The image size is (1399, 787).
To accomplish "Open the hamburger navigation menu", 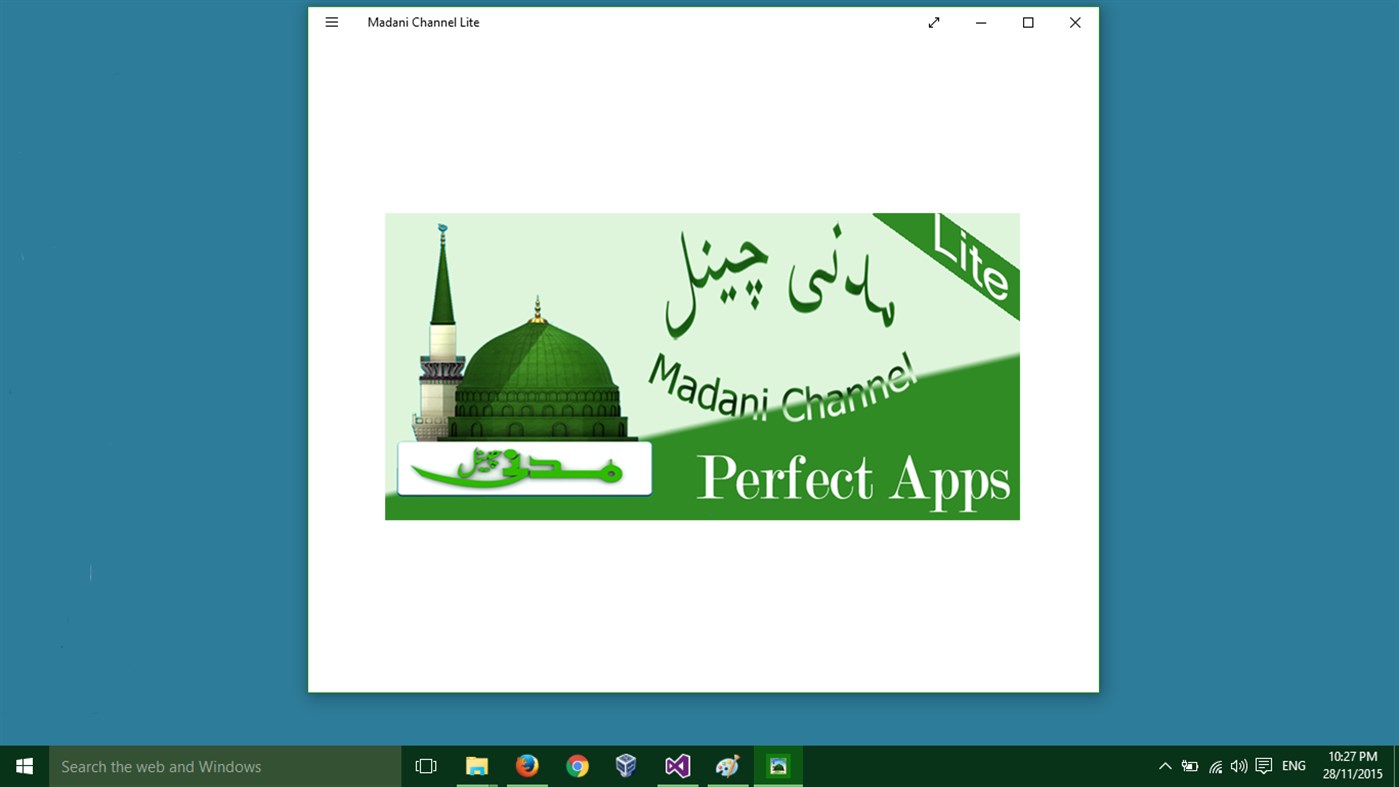I will point(331,22).
